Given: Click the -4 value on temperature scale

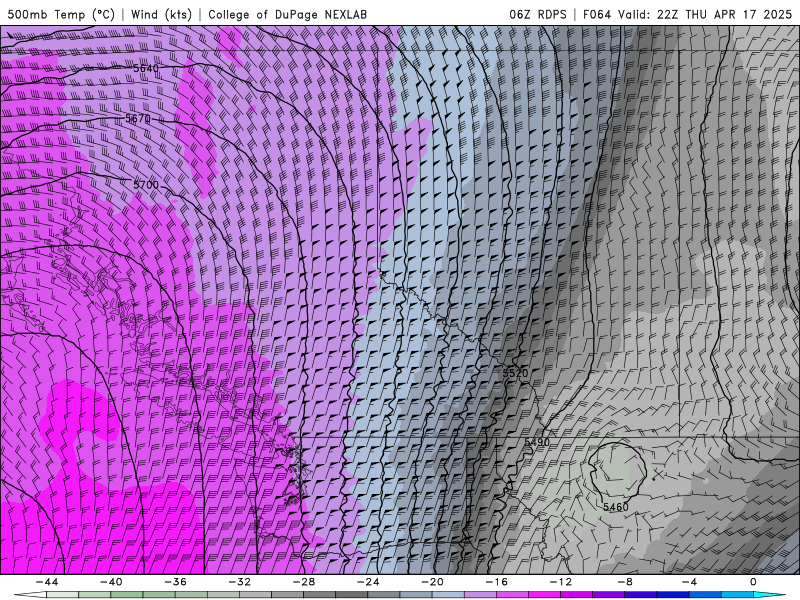Looking at the screenshot, I should [x=689, y=582].
